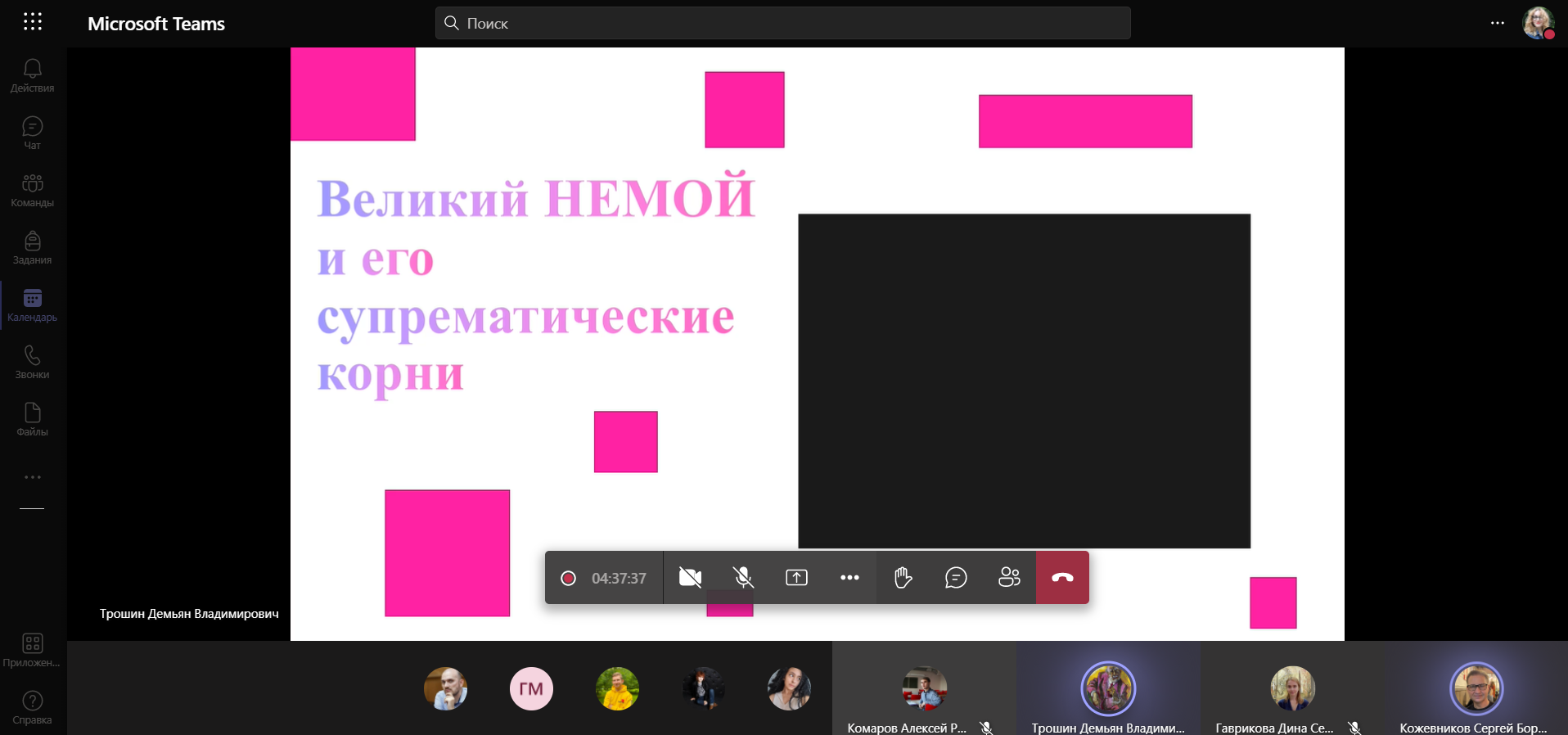Open Задания assignments in sidebar
This screenshot has width=1568, height=735.
click(x=33, y=247)
